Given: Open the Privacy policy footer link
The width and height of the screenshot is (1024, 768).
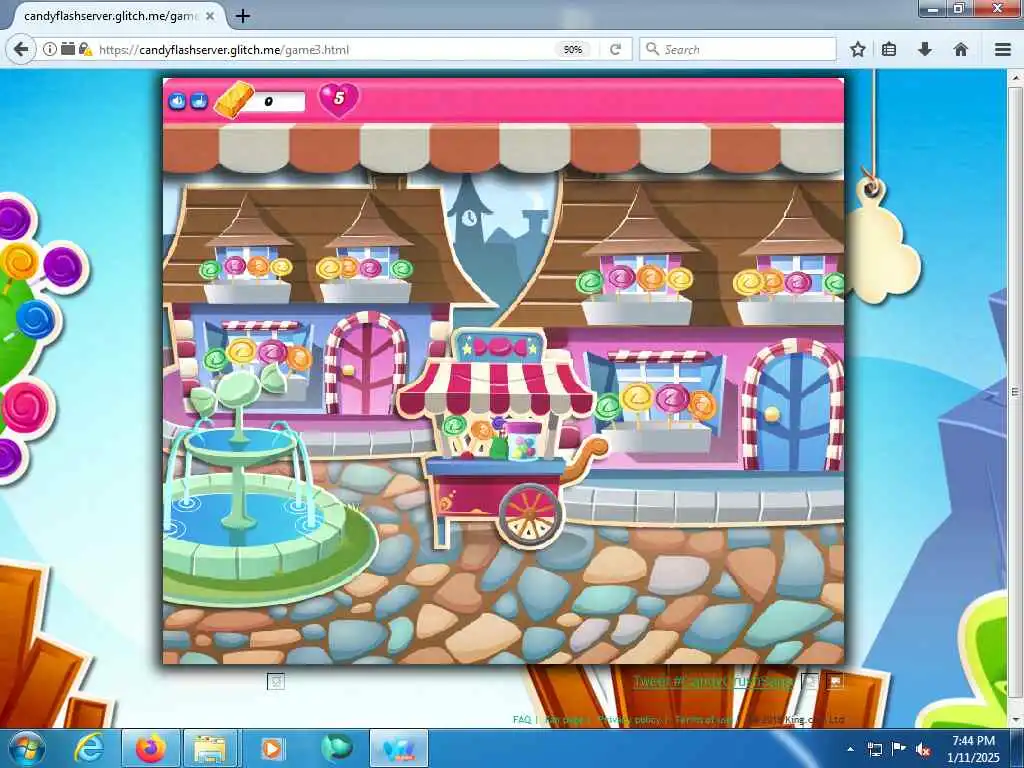Looking at the screenshot, I should (x=630, y=719).
